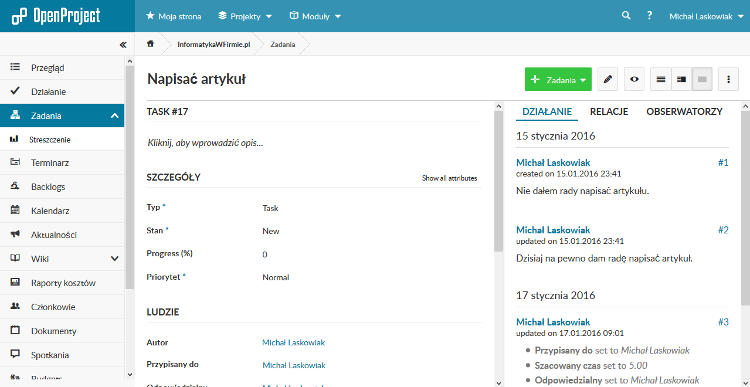The height and width of the screenshot is (387, 750).
Task: Open the help question mark
Action: (x=650, y=16)
